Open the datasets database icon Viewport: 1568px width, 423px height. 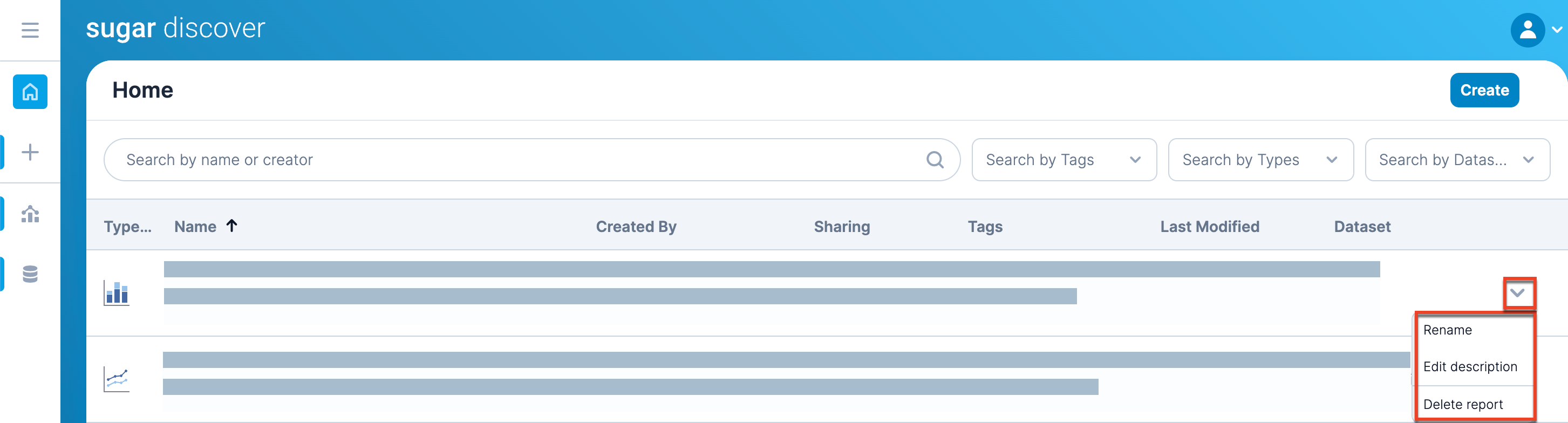(x=30, y=275)
